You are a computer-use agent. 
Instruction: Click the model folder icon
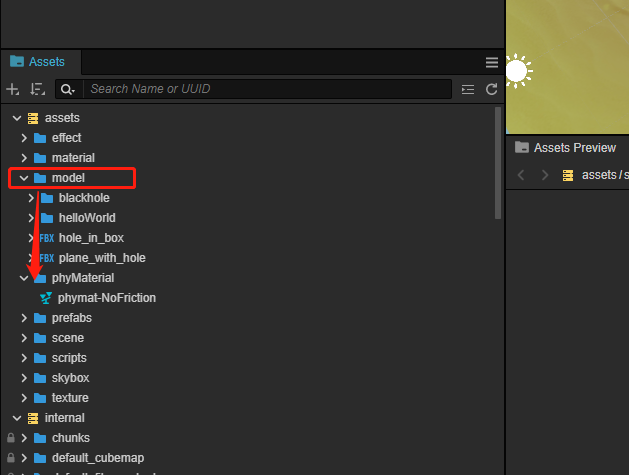(40, 178)
